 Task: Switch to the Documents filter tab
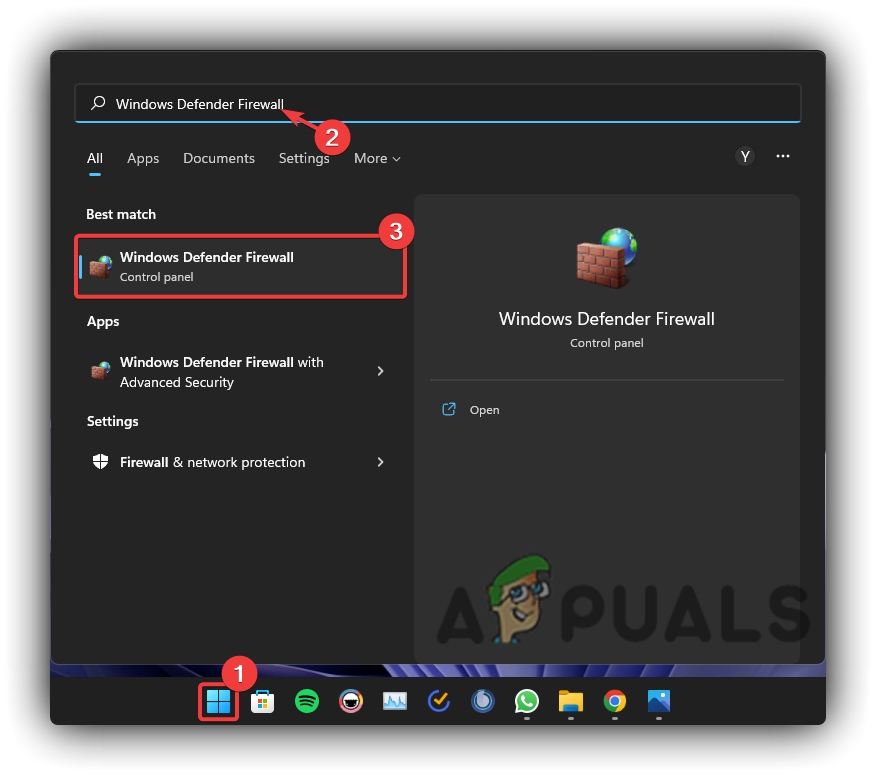click(219, 158)
